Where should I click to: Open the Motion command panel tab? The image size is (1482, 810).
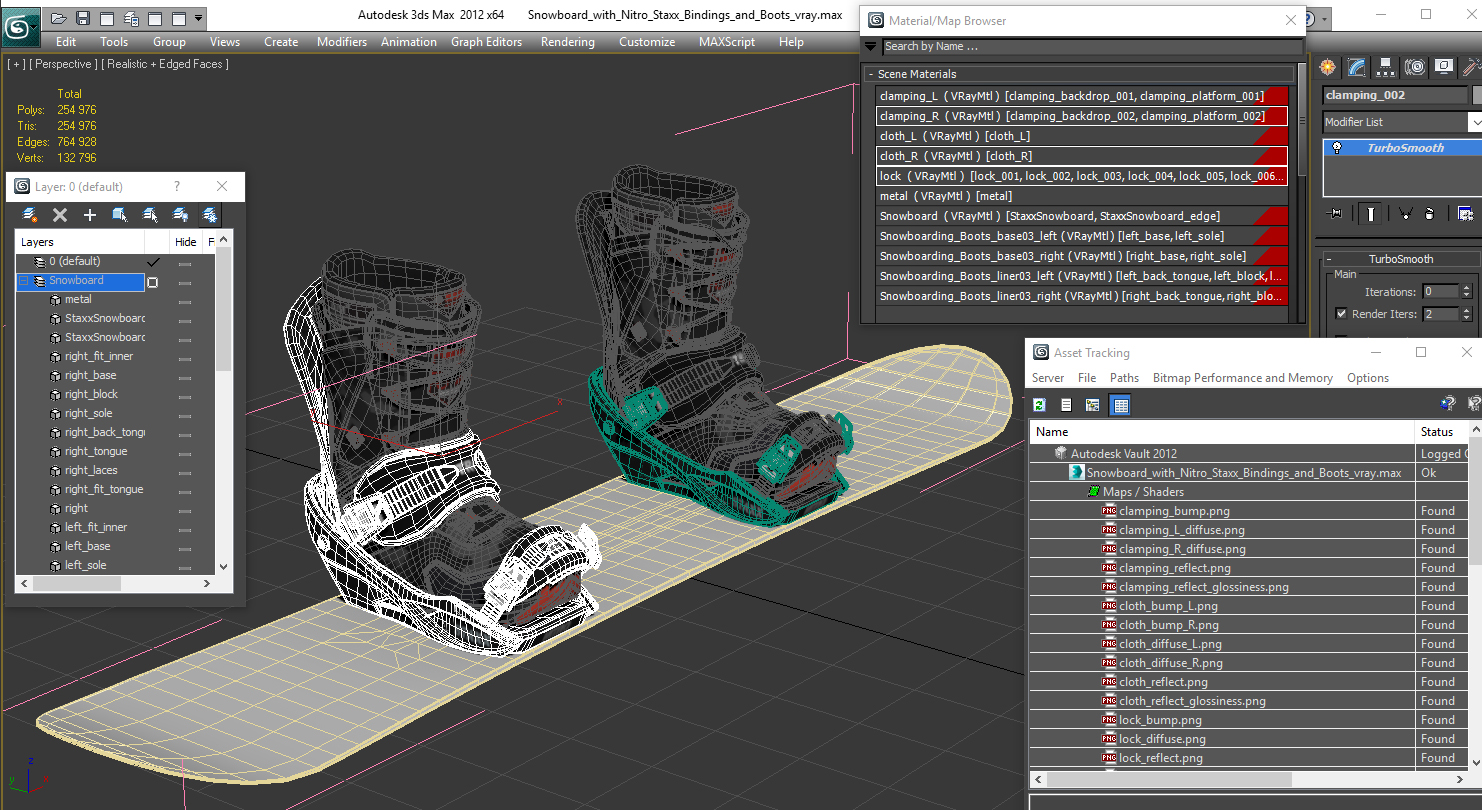1414,67
